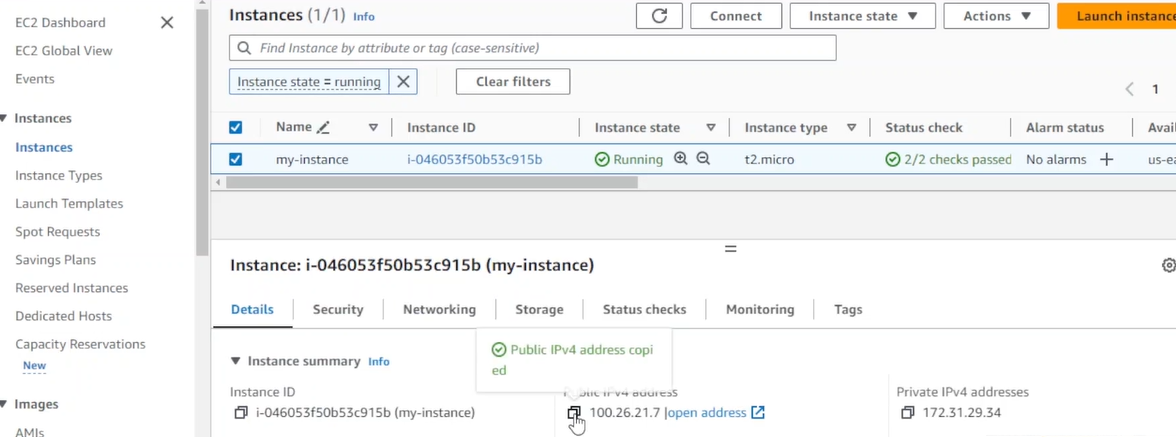Go to EC2 Dashboard
Screen dimensions: 1176x437
click(x=60, y=22)
